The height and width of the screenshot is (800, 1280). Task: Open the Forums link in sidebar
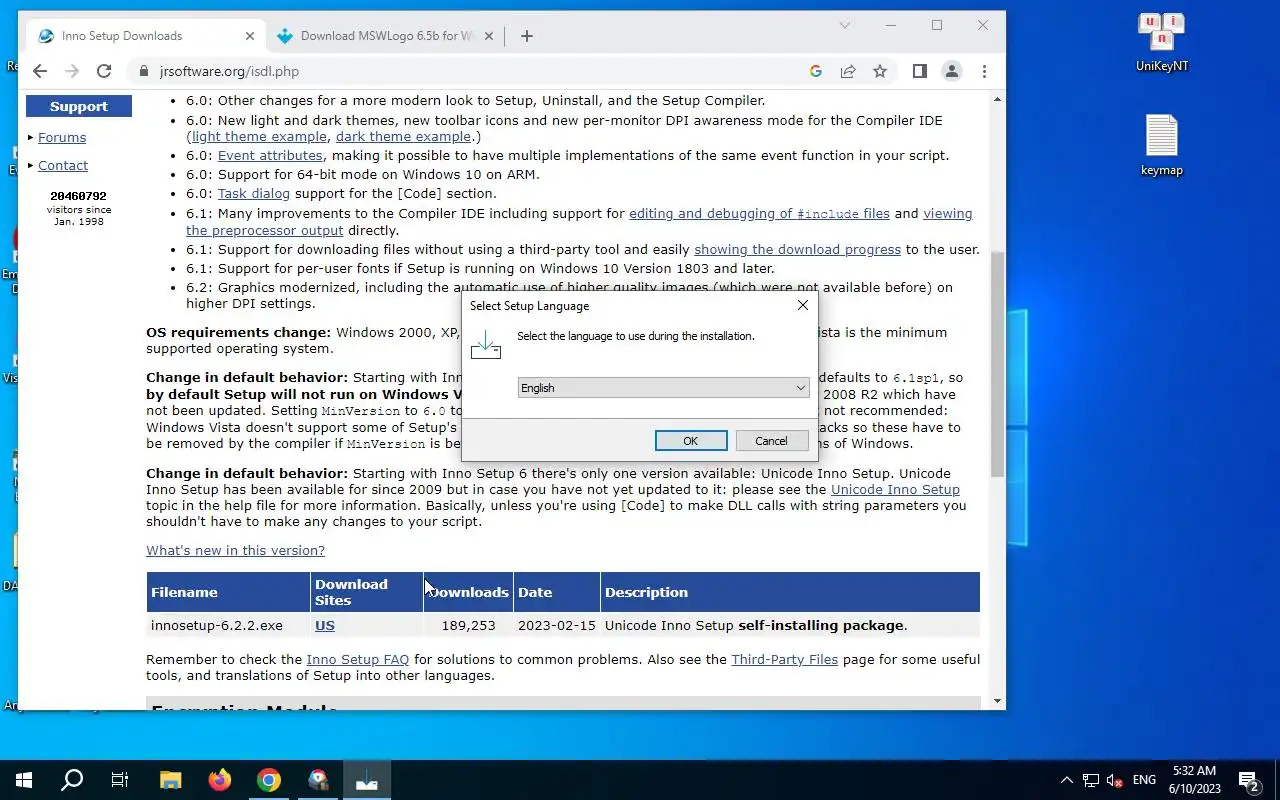click(62, 138)
